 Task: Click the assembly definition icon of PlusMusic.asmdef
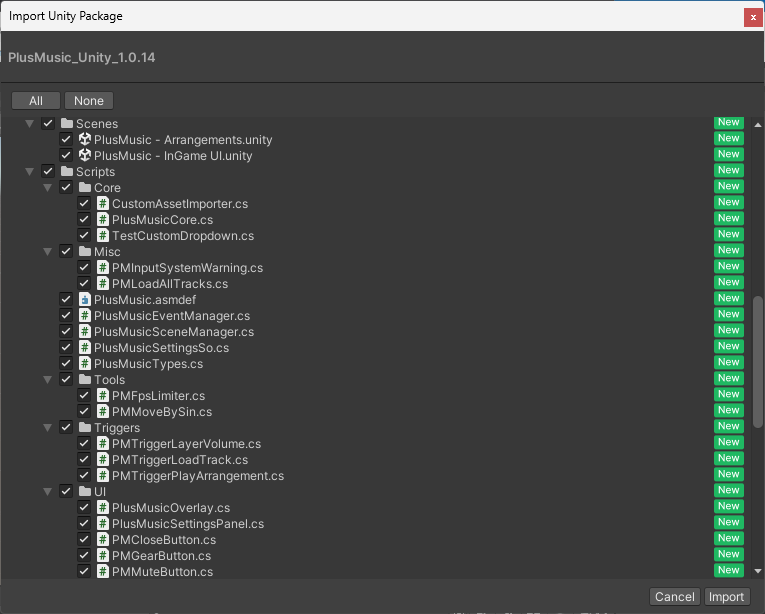[x=85, y=299]
